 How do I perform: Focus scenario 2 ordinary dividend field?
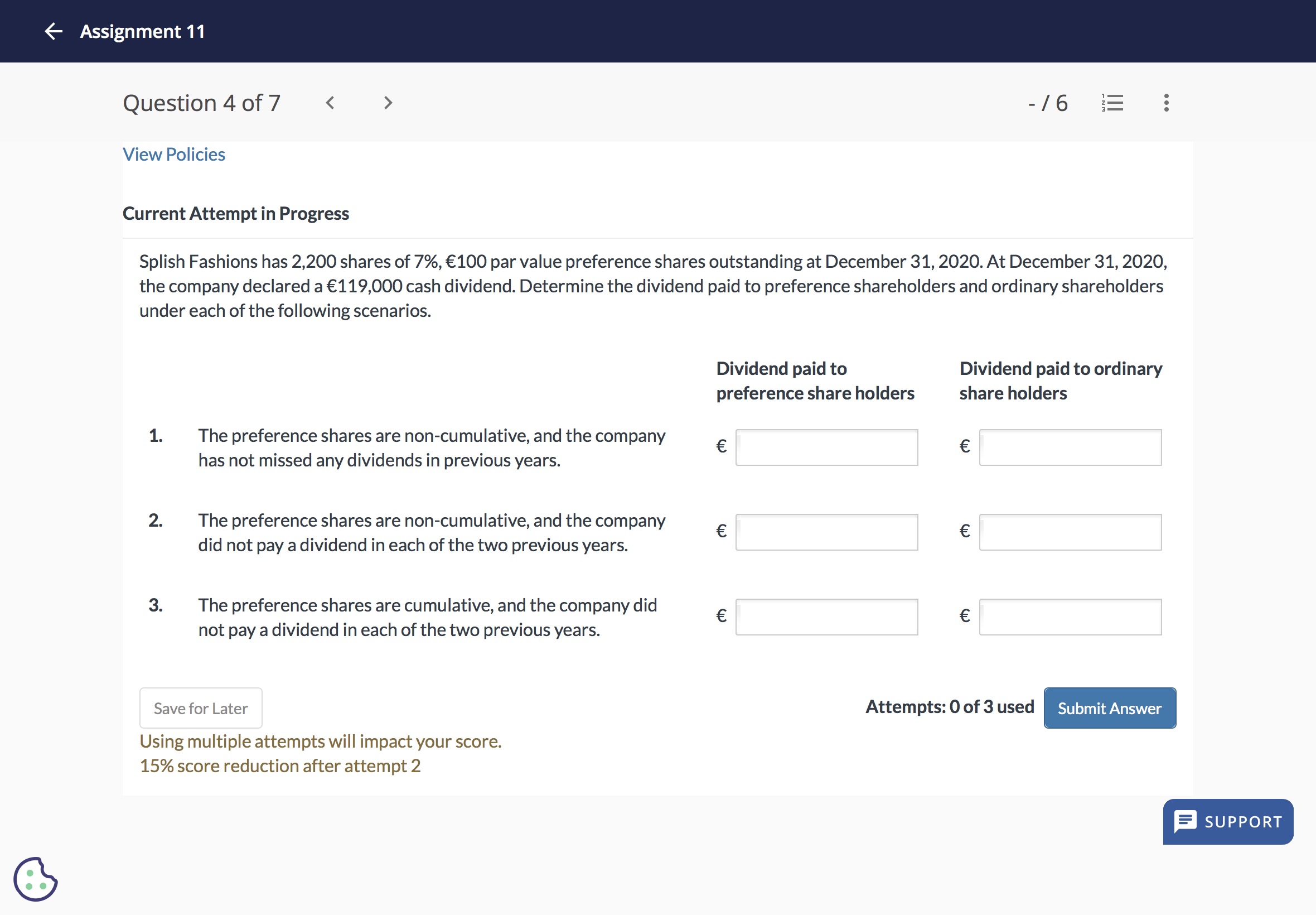1070,532
